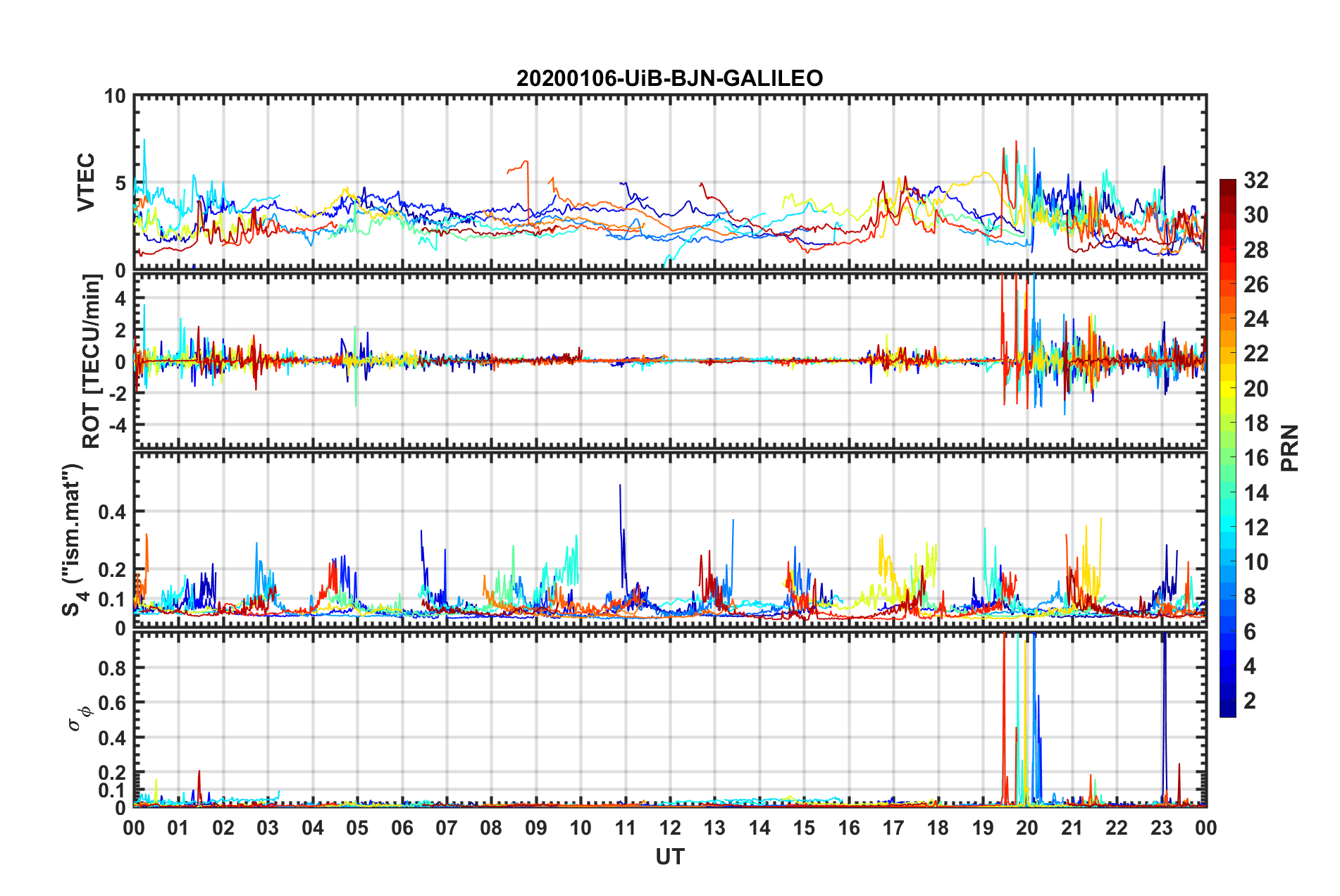The image size is (1340, 896).
Task: Click VTEC axis tick value 5
Action: pyautogui.click(x=121, y=183)
